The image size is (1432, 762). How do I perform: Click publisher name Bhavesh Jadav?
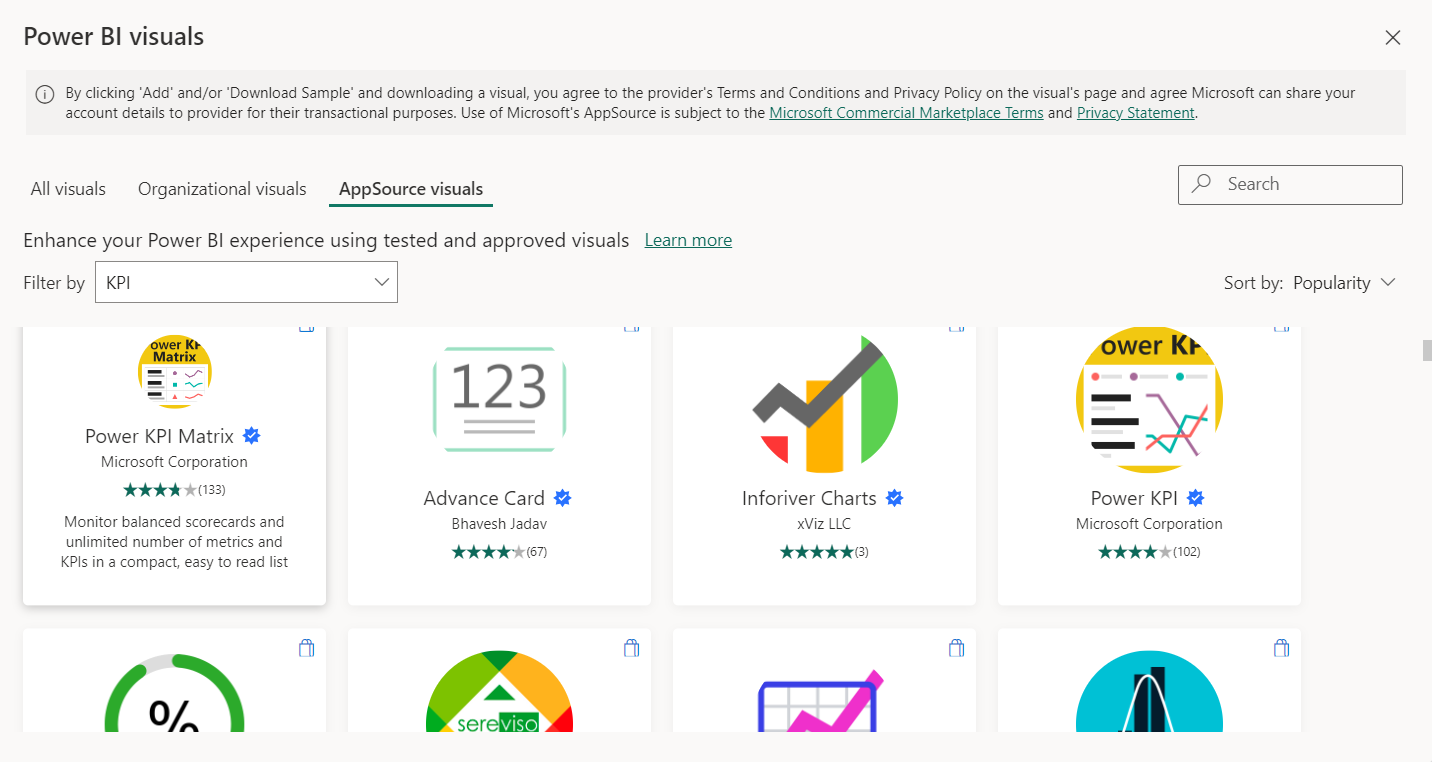(499, 524)
